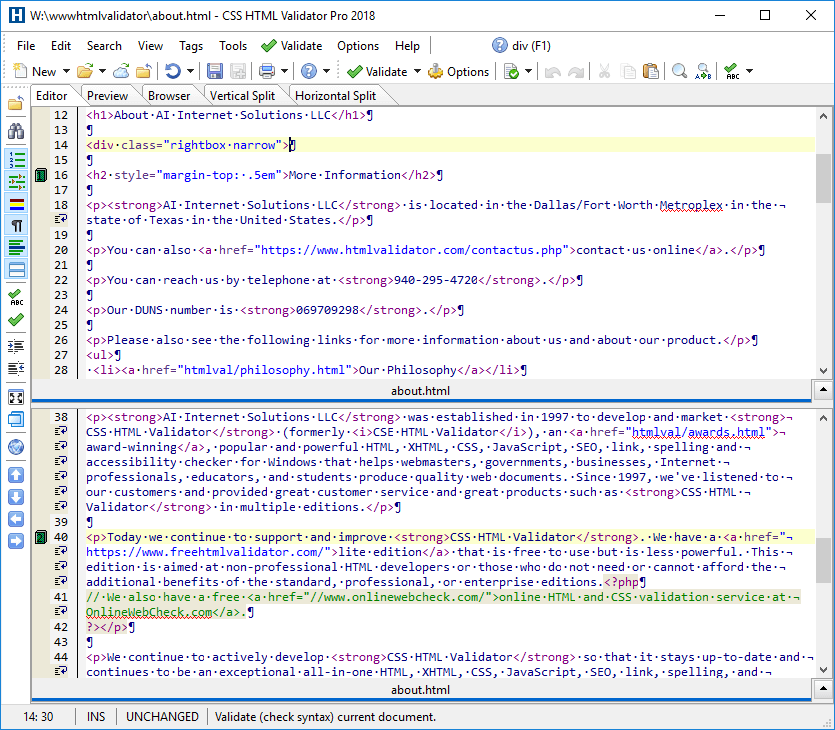Viewport: 835px width, 730px height.
Task: Toggle the syntax color highlighting button
Action: (16, 204)
